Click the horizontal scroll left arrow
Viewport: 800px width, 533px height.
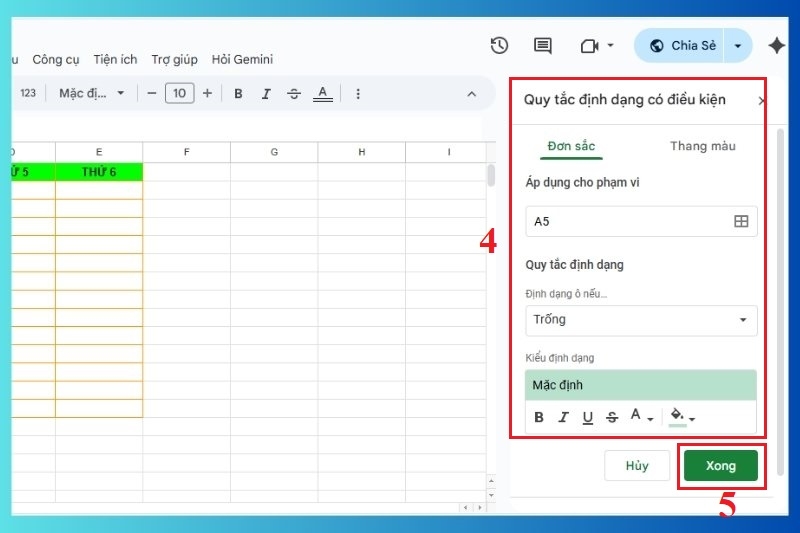click(465, 507)
